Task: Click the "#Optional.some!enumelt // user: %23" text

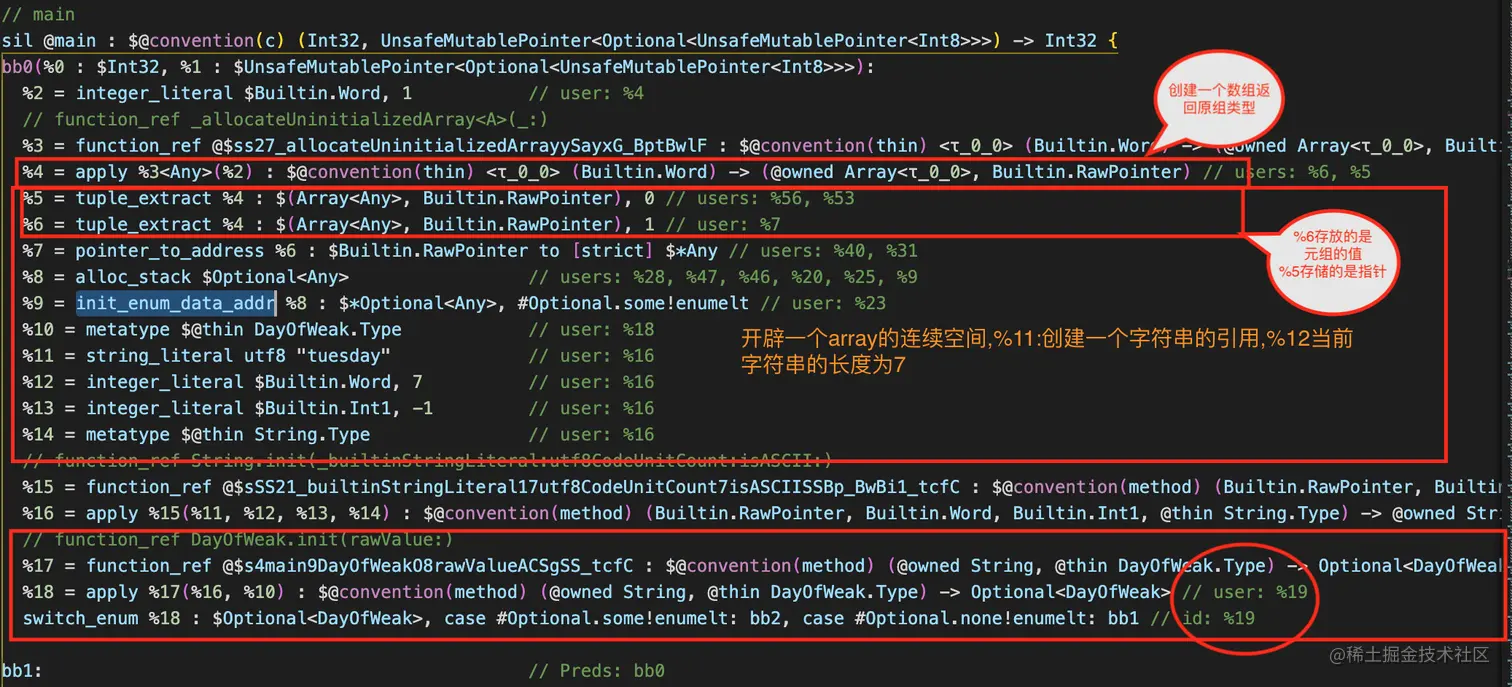Action: [702, 302]
